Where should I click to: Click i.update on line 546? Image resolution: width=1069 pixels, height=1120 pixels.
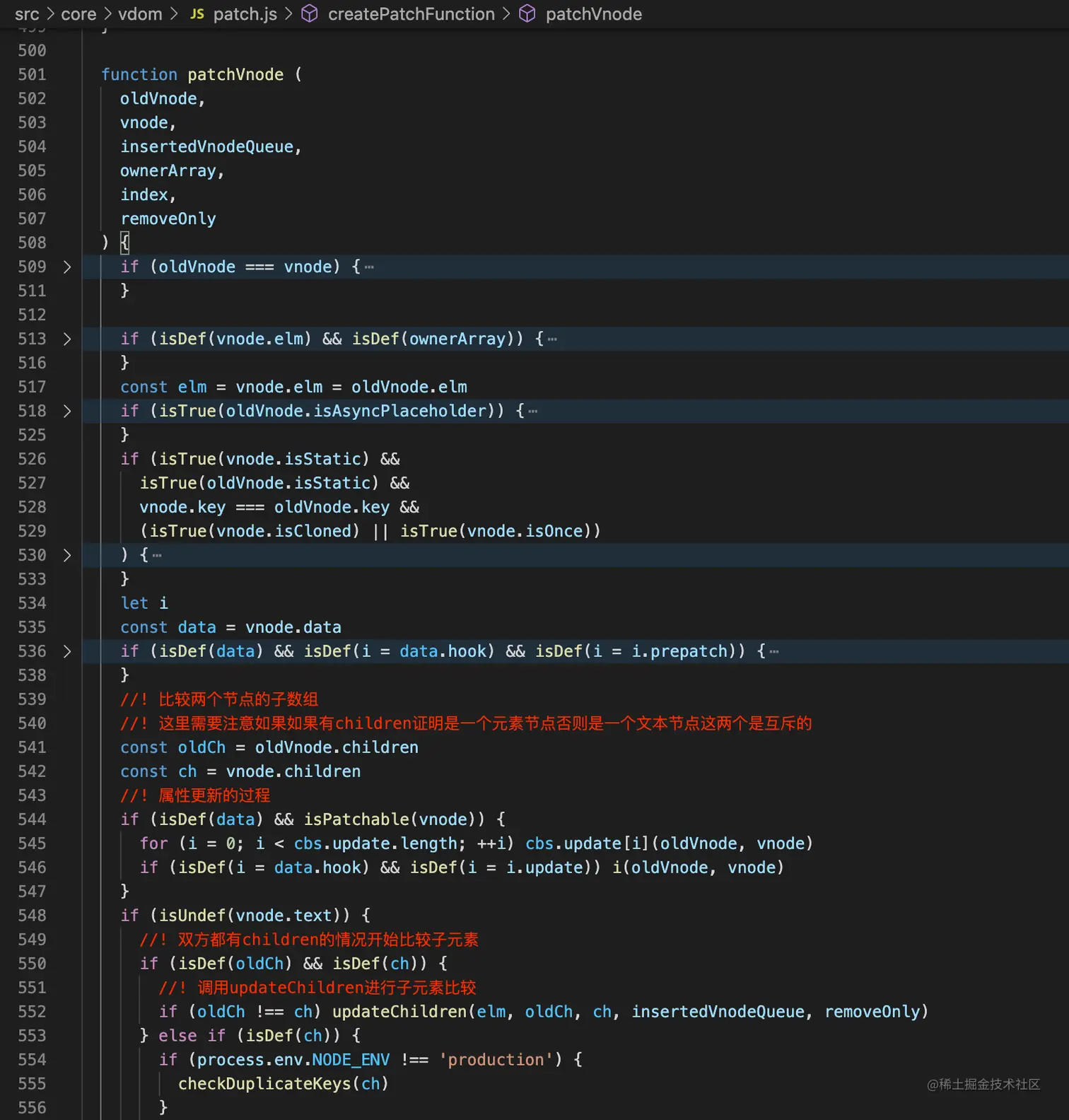coord(544,868)
